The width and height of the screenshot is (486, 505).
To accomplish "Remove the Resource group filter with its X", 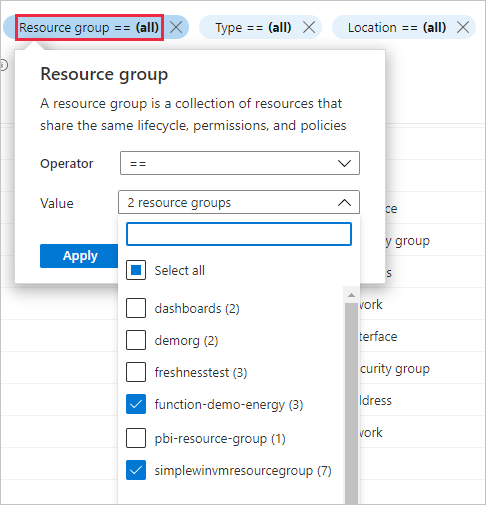I will click(x=176, y=27).
